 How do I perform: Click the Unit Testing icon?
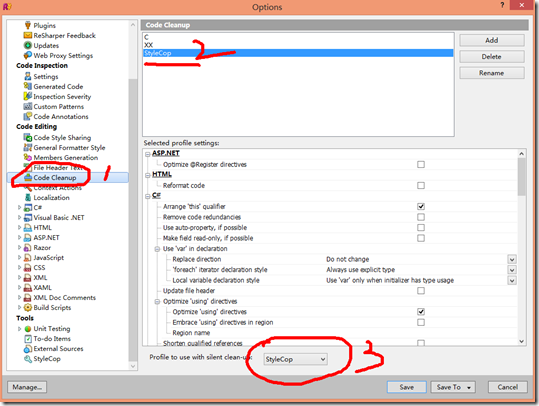(x=28, y=329)
